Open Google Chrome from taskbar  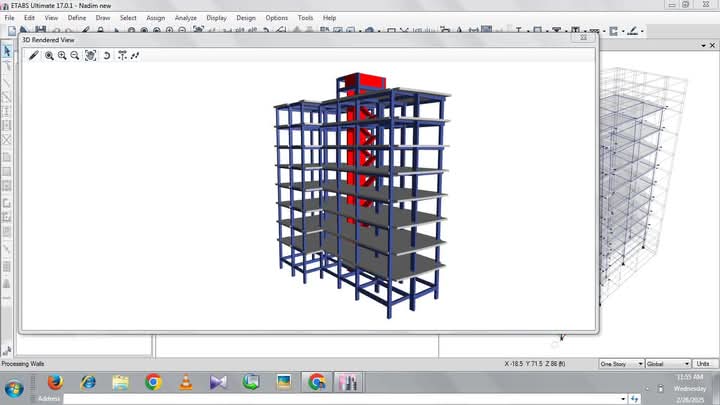[x=153, y=382]
